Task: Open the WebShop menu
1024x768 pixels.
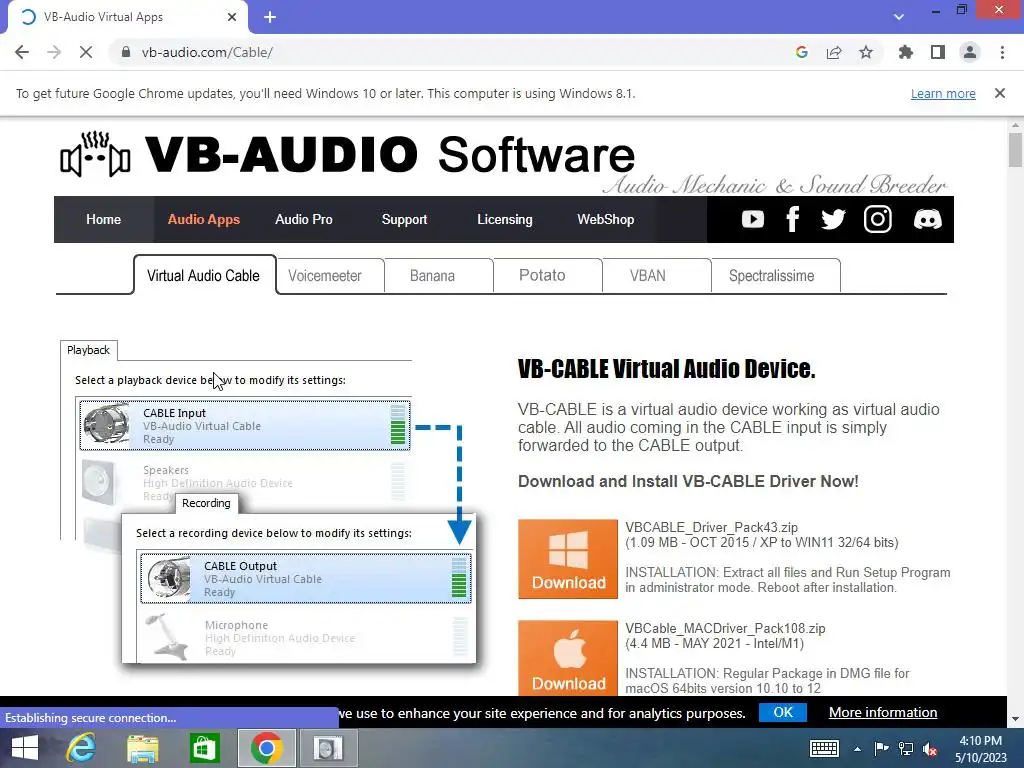Action: 605,219
